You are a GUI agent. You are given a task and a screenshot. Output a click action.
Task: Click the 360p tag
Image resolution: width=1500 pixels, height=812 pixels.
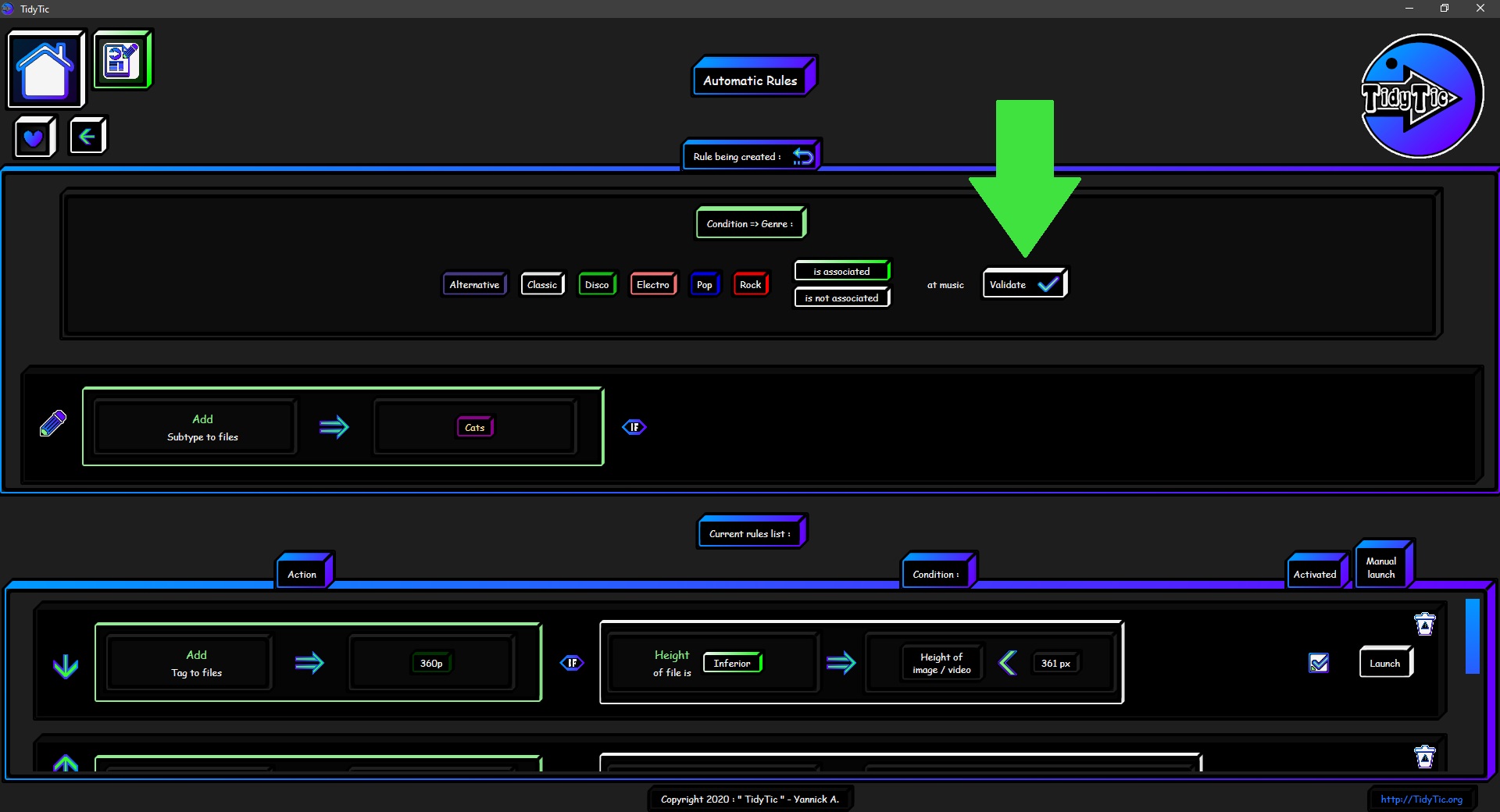click(x=431, y=663)
